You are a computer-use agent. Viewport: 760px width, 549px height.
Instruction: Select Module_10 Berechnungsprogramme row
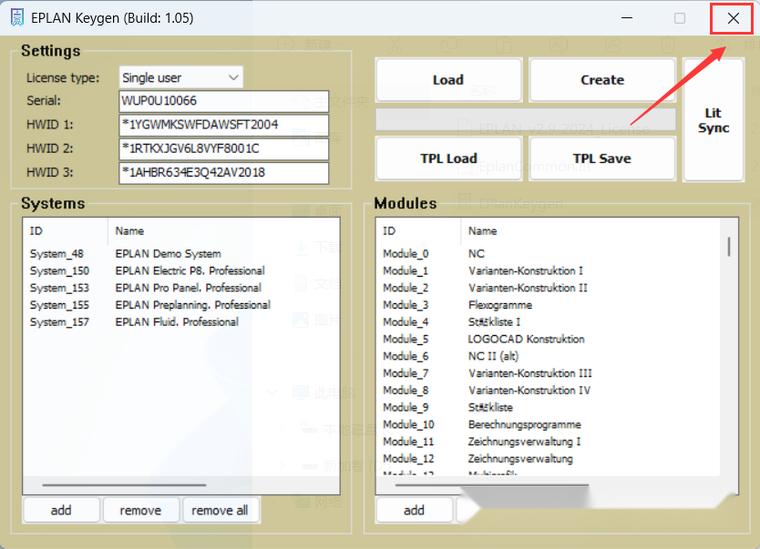tap(548, 424)
